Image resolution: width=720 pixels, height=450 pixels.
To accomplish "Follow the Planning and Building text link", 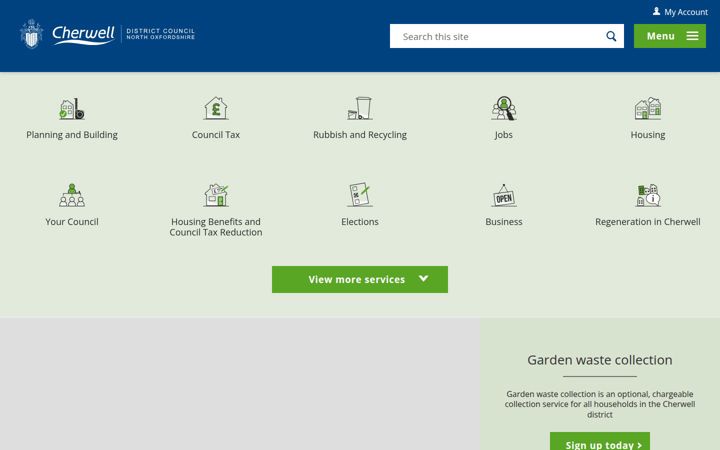I will point(72,135).
